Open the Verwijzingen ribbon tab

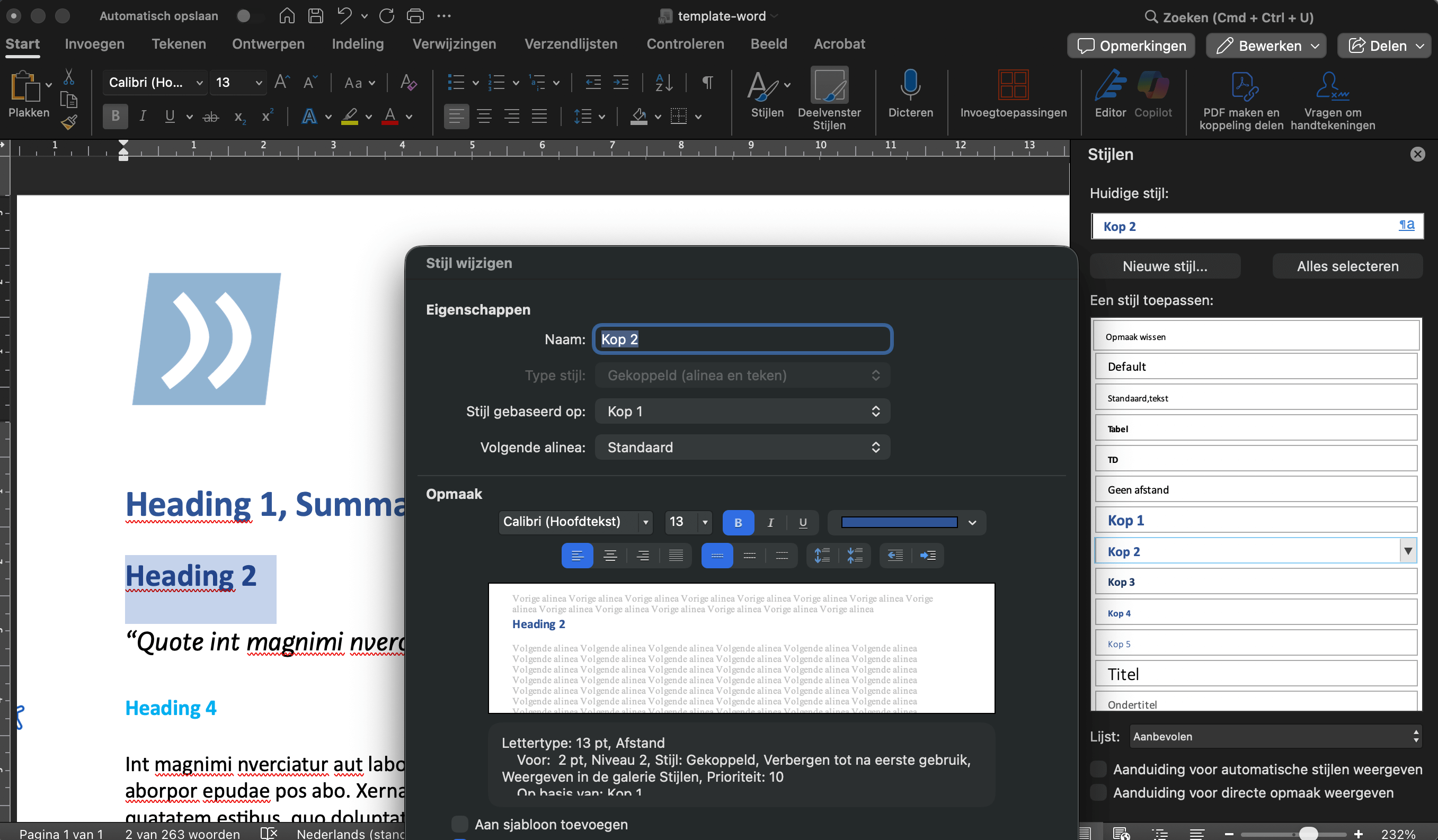[454, 44]
